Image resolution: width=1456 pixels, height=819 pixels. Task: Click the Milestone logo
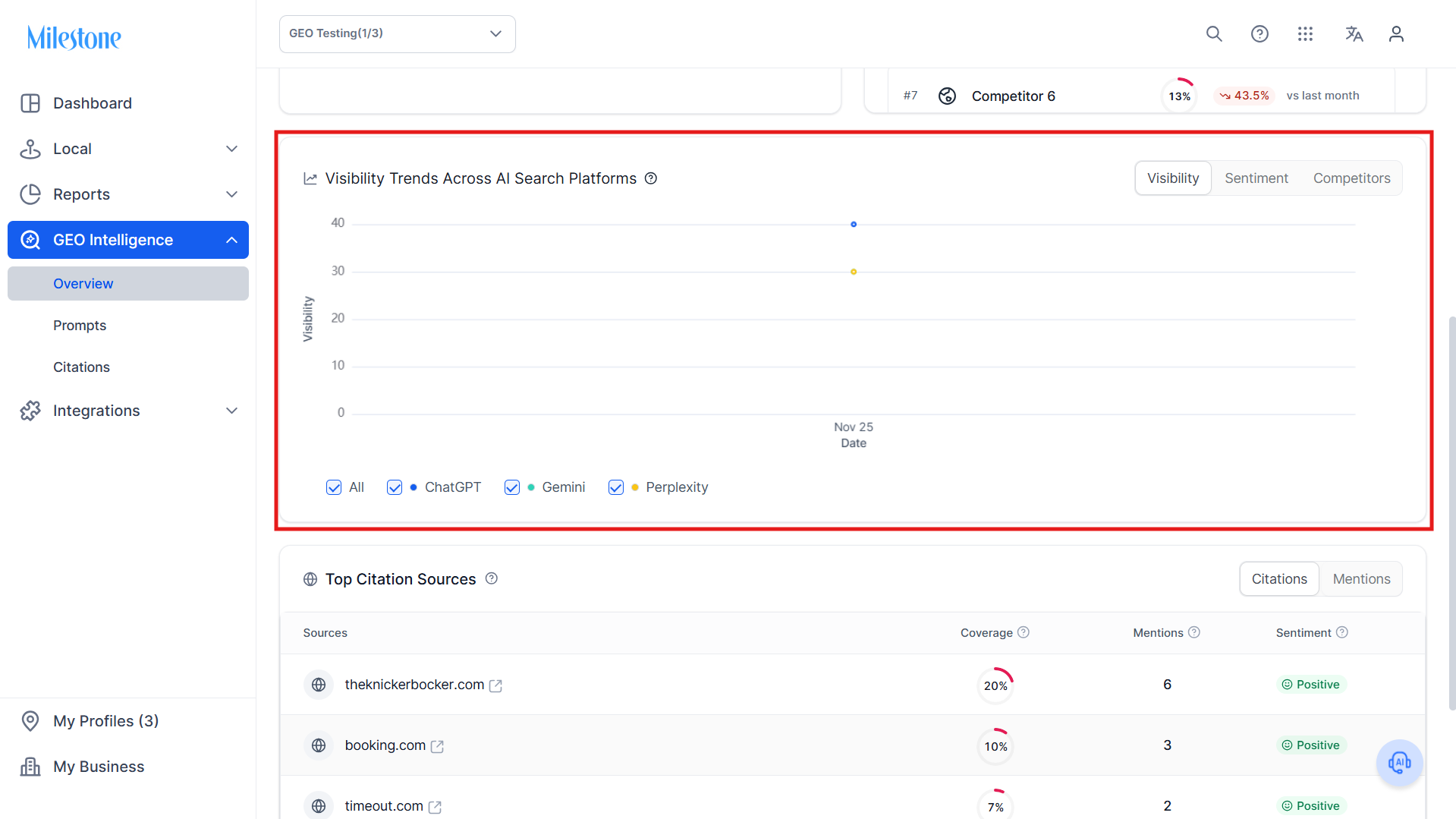pos(74,37)
